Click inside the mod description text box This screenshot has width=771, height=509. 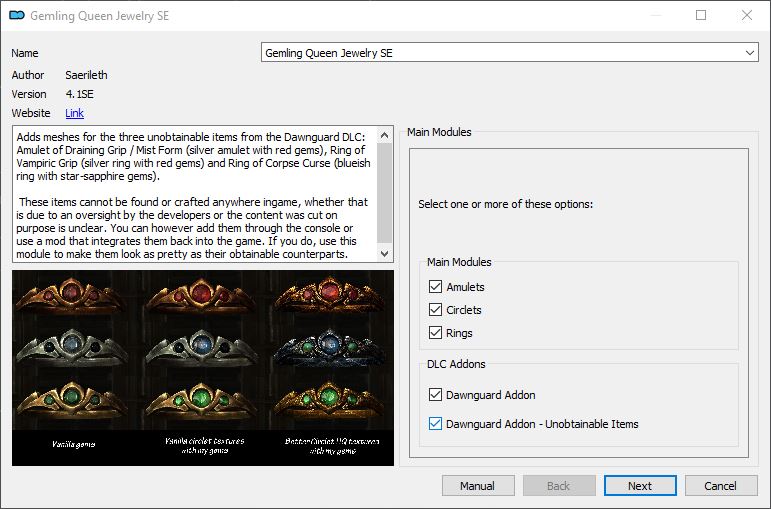(x=195, y=194)
